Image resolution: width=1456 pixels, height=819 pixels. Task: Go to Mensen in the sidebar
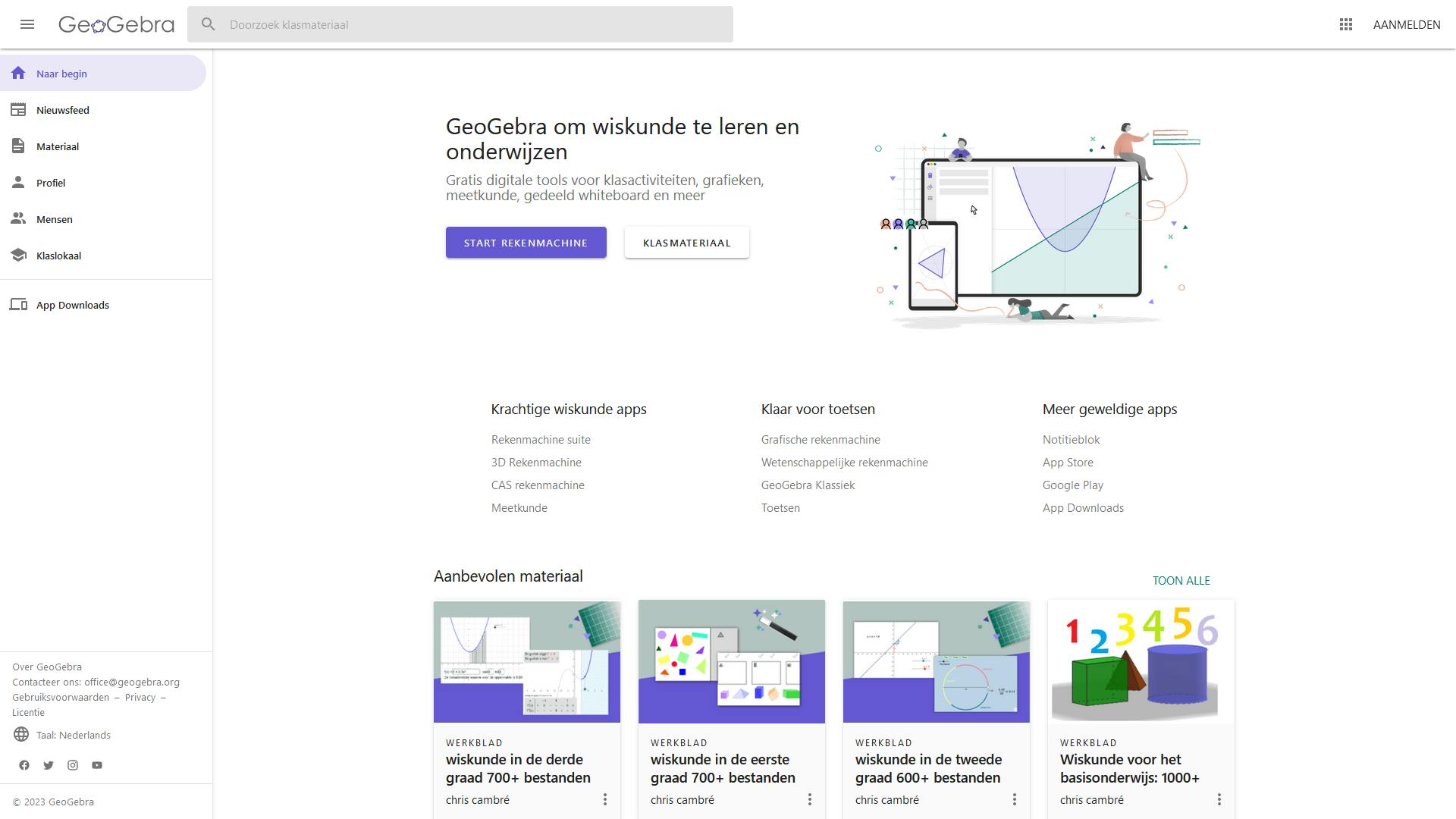click(x=55, y=219)
